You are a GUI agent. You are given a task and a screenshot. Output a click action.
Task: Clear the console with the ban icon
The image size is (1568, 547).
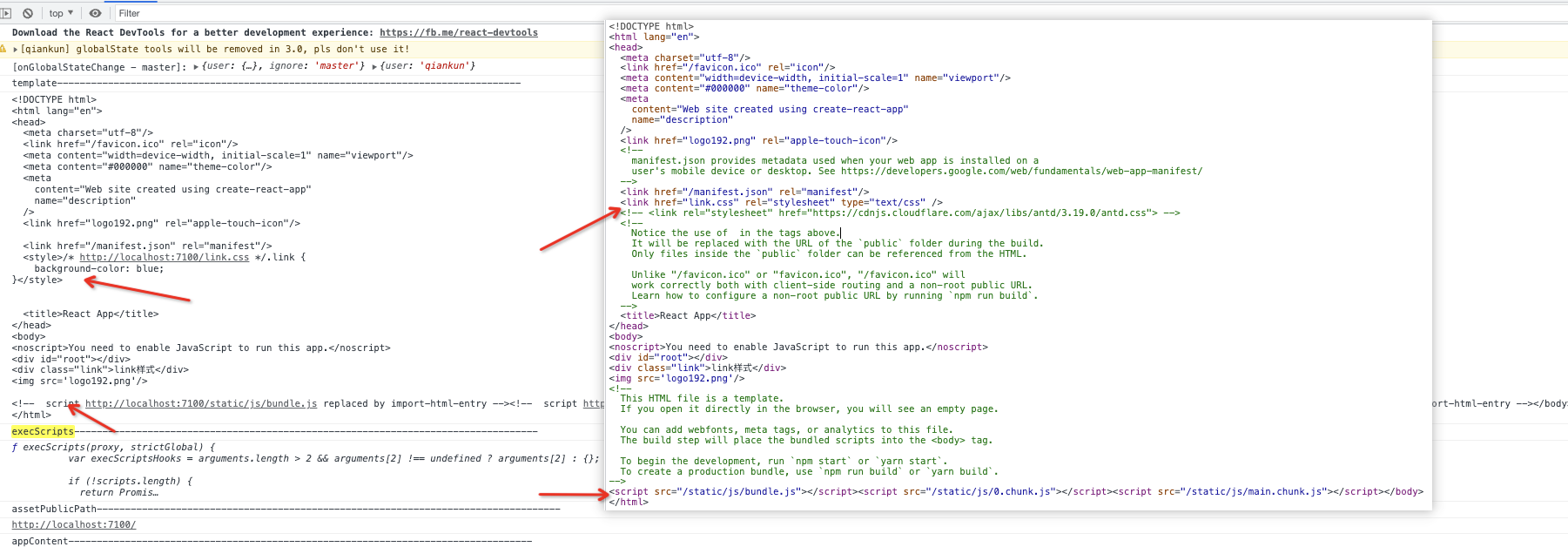[x=28, y=13]
